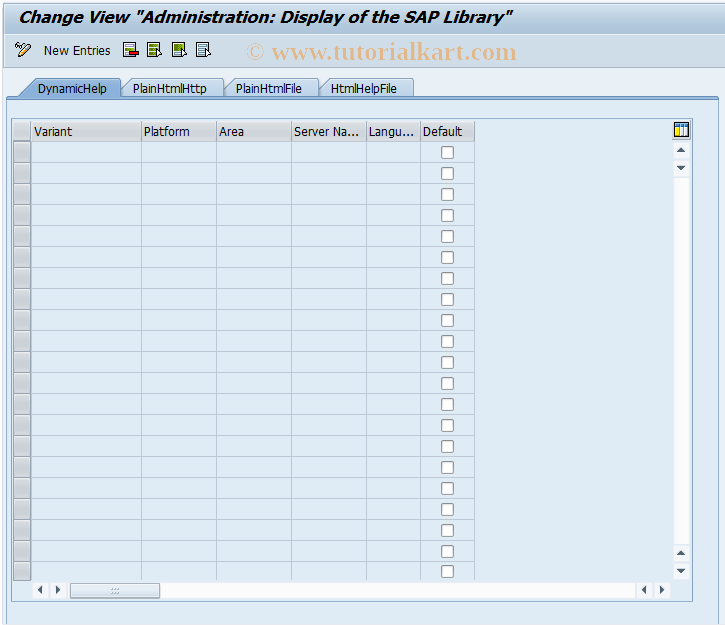Screen dimensions: 725x625
Task: Click the Server Name cell in the first row
Action: [x=329, y=152]
